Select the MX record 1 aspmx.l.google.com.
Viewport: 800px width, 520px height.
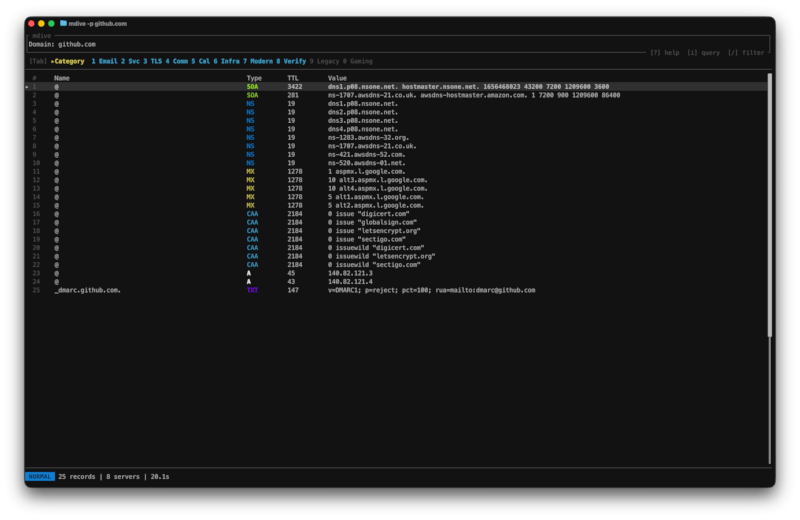pos(396,171)
